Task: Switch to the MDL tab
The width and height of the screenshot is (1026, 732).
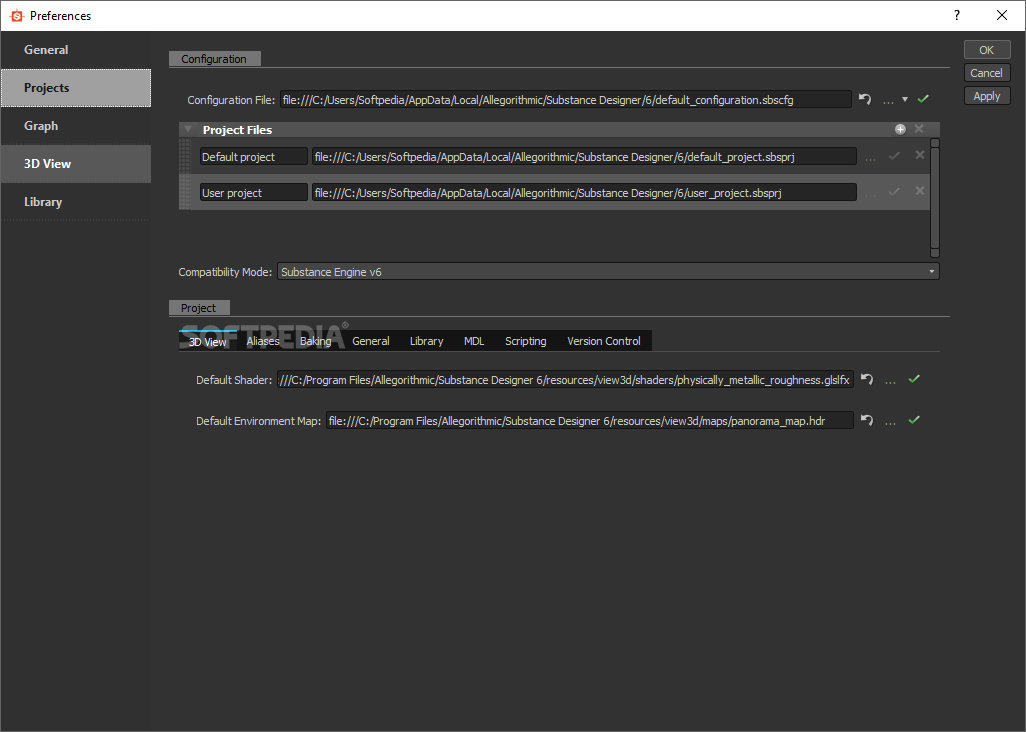Action: [474, 341]
